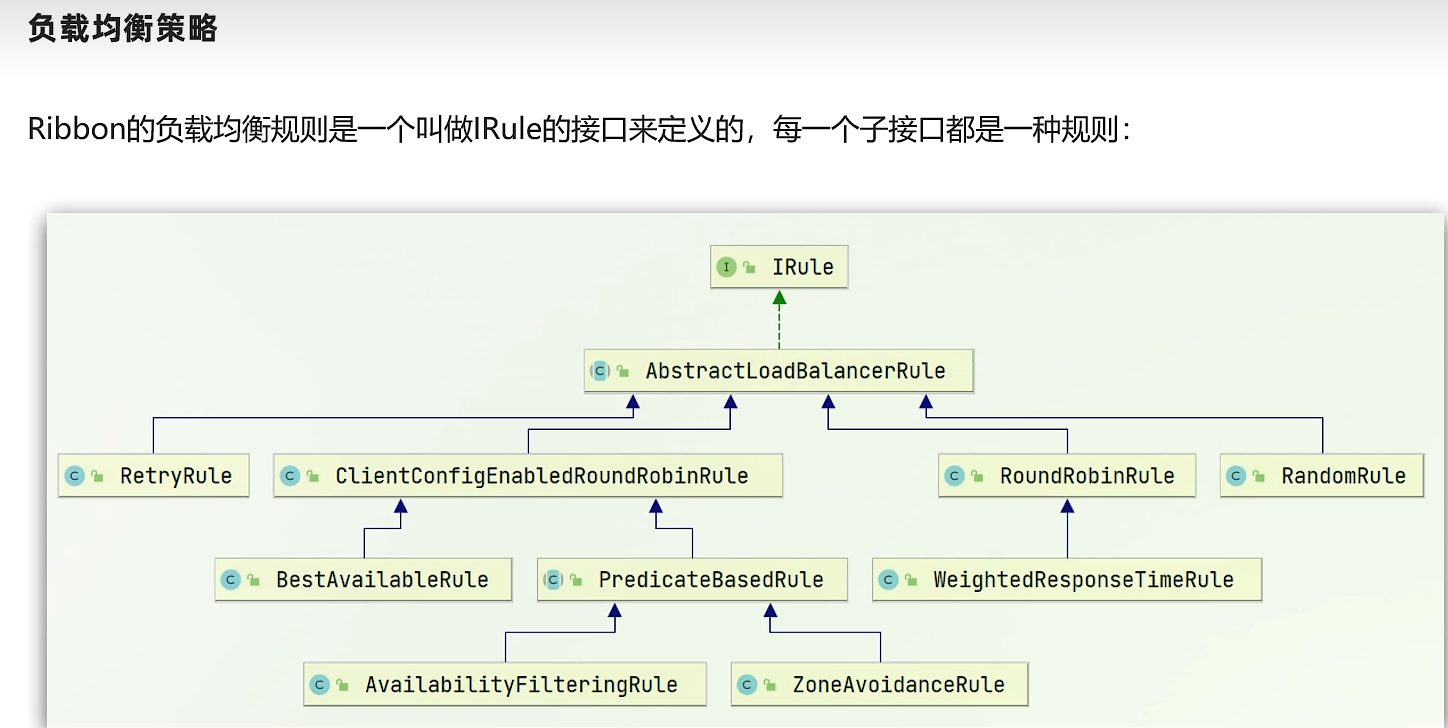Click the class icon of WeightedResponseTimeRule
Image resolution: width=1448 pixels, height=728 pixels.
888,579
